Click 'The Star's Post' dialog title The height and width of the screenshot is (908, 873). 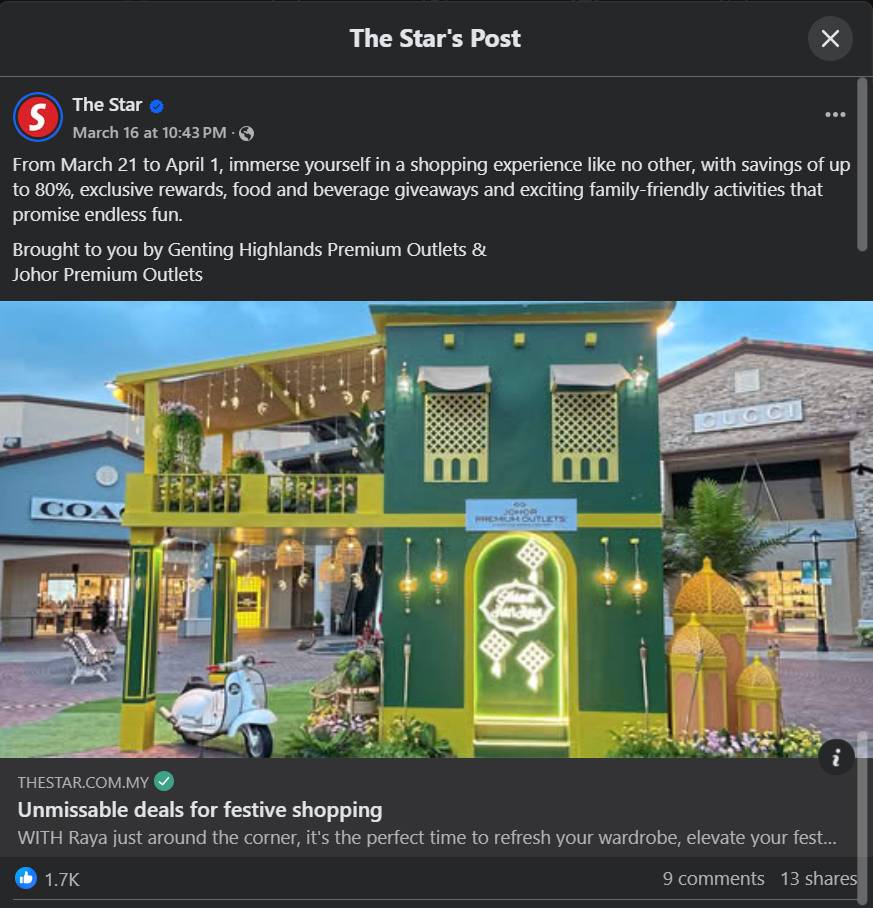pyautogui.click(x=435, y=38)
